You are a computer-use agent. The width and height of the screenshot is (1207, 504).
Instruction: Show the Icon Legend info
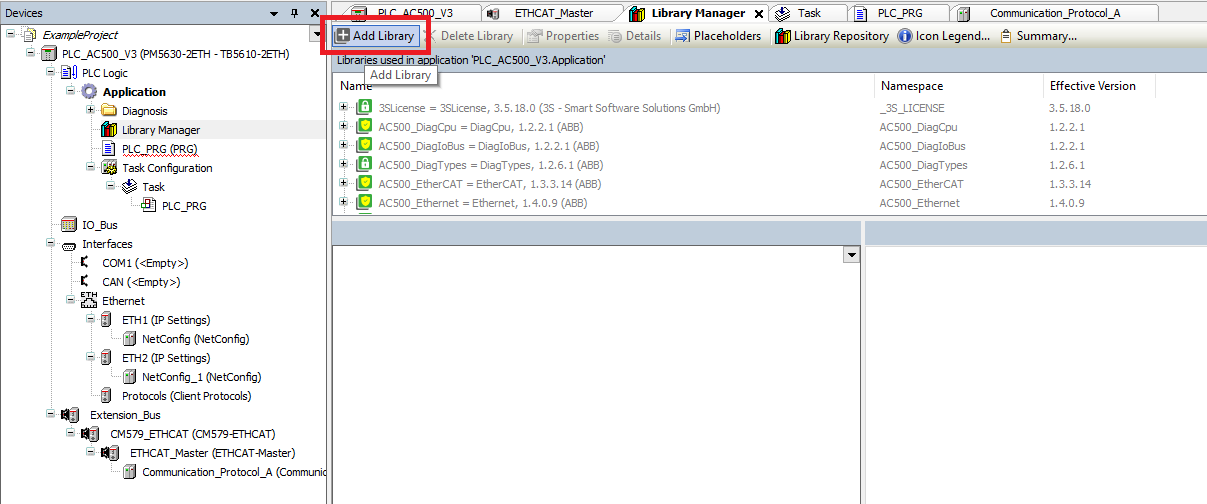coord(944,36)
